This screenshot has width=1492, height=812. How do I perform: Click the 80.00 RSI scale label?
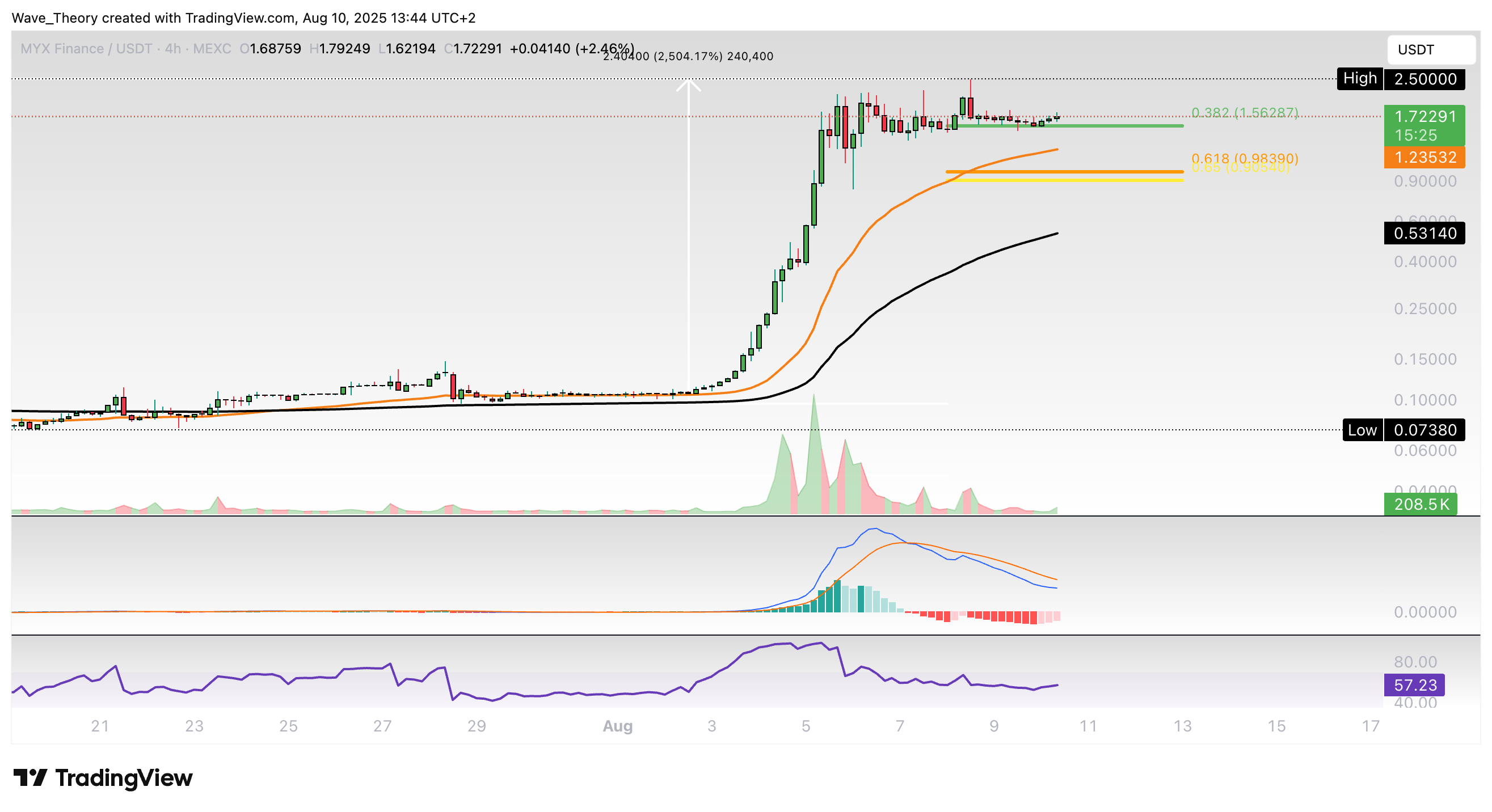click(x=1415, y=662)
